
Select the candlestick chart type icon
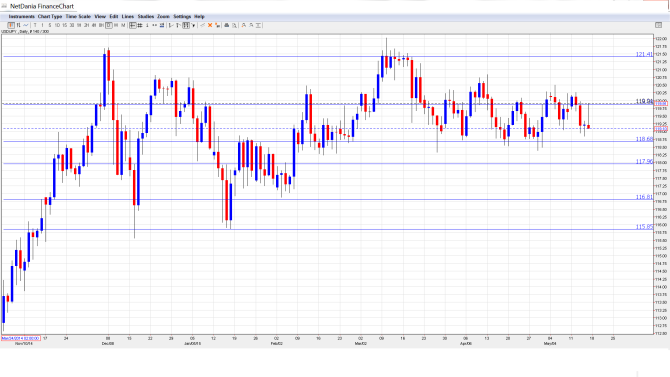(11, 25)
